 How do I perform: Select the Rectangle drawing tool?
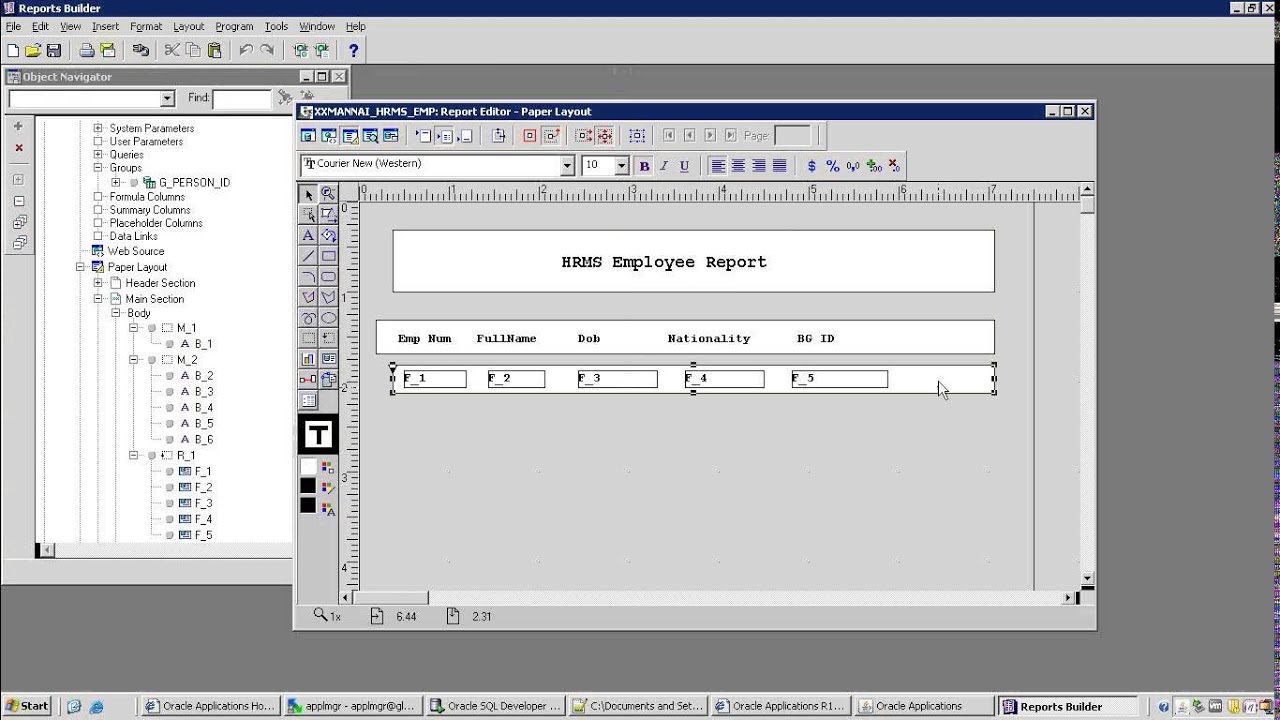point(328,256)
